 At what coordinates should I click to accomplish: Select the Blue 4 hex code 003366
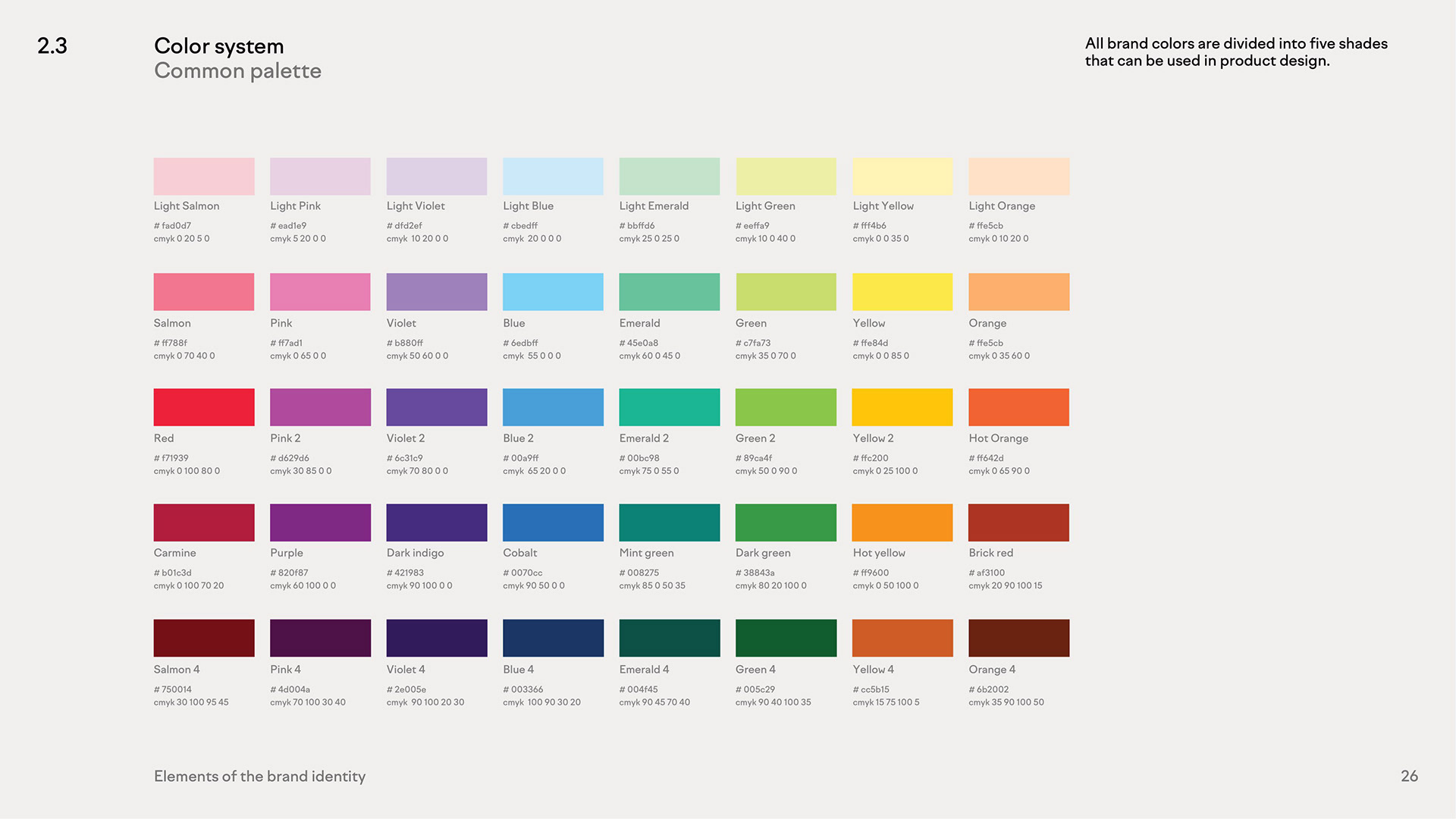point(523,689)
